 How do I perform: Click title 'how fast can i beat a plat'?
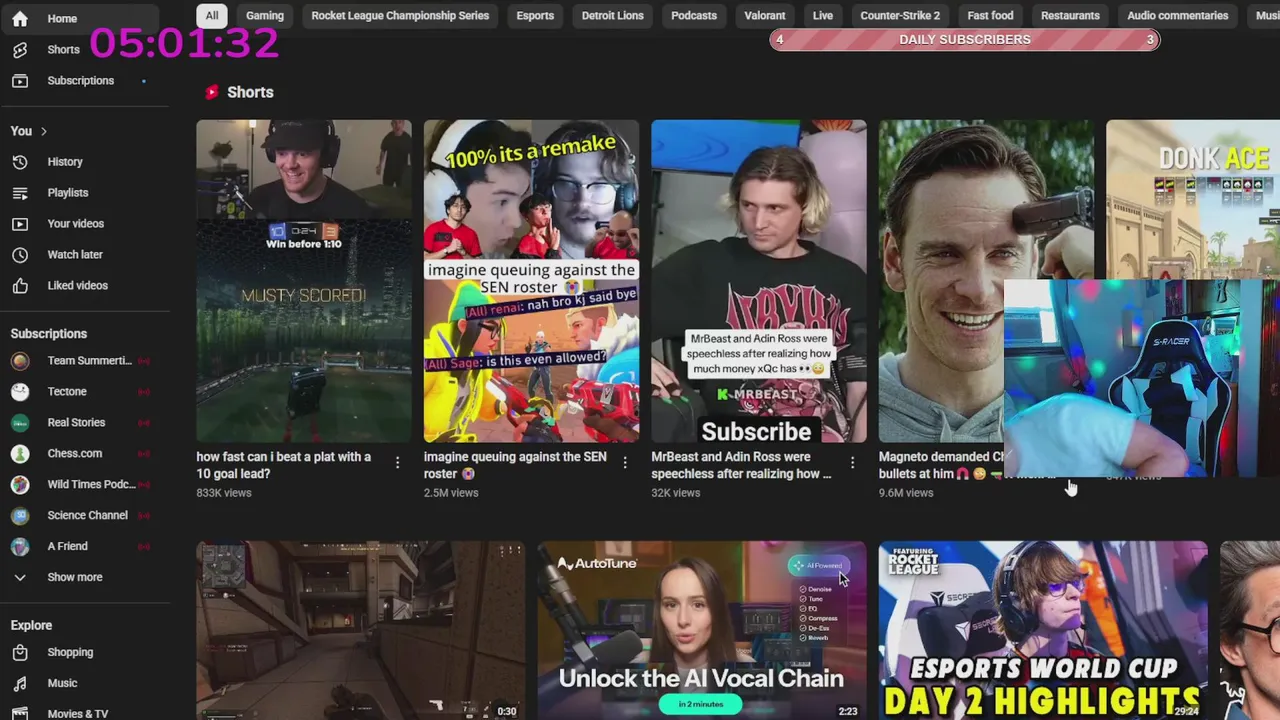pyautogui.click(x=284, y=465)
